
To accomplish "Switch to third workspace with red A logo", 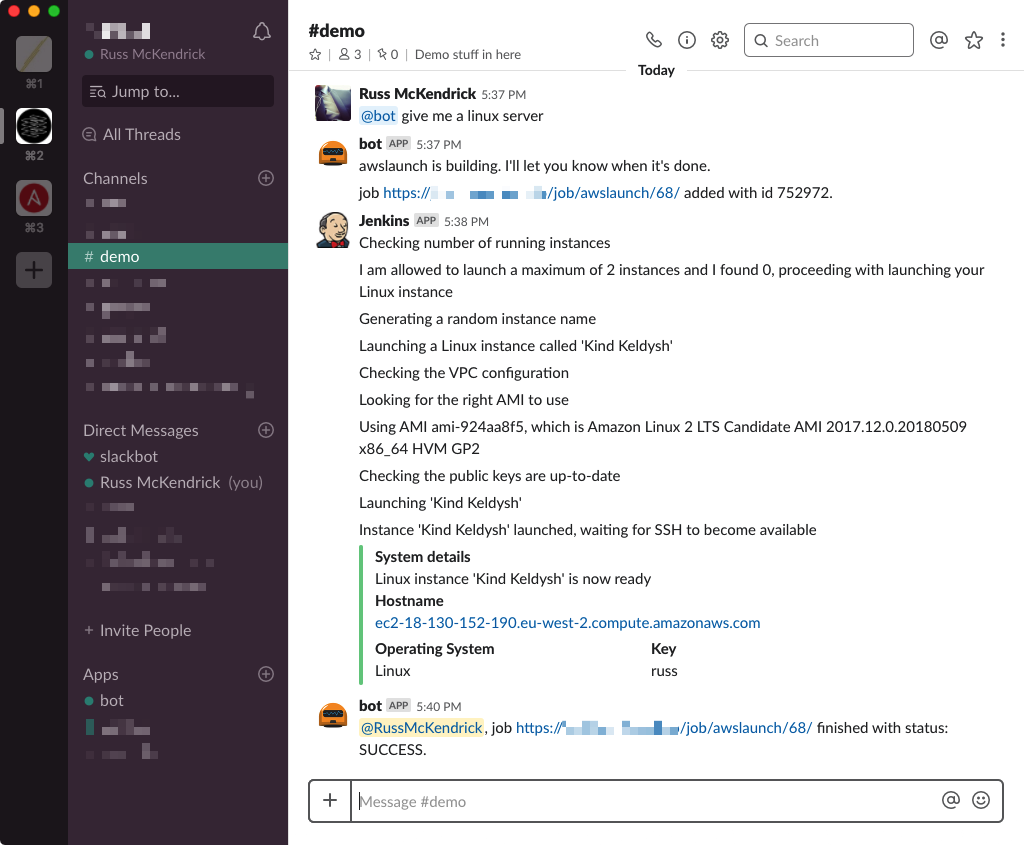I will click(x=34, y=198).
